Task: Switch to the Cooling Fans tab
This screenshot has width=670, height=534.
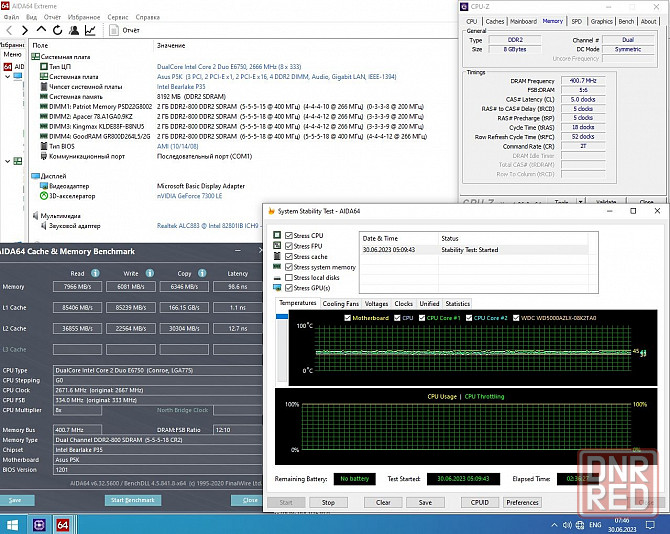Action: pyautogui.click(x=341, y=304)
